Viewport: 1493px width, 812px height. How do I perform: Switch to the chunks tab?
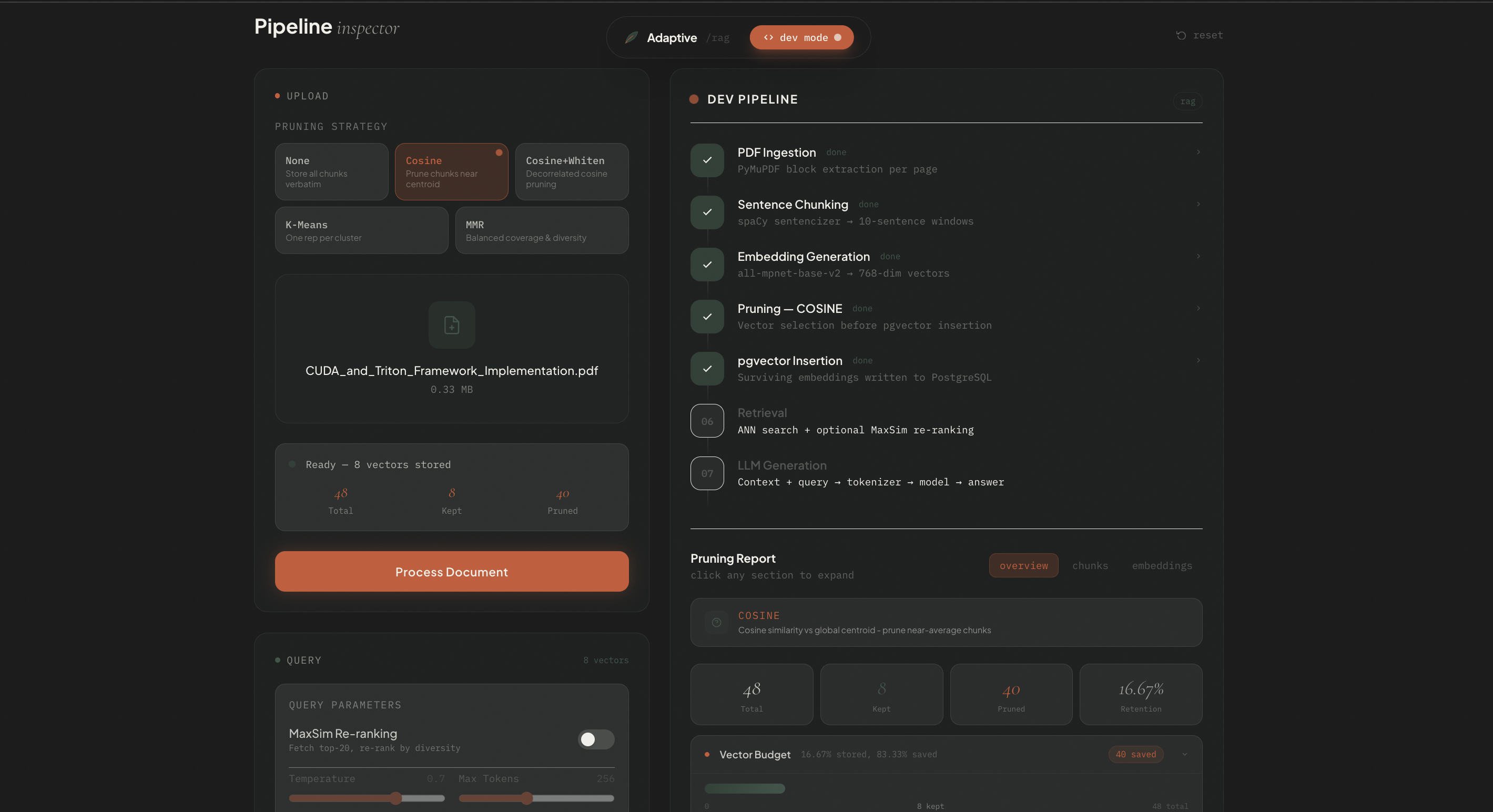1090,566
